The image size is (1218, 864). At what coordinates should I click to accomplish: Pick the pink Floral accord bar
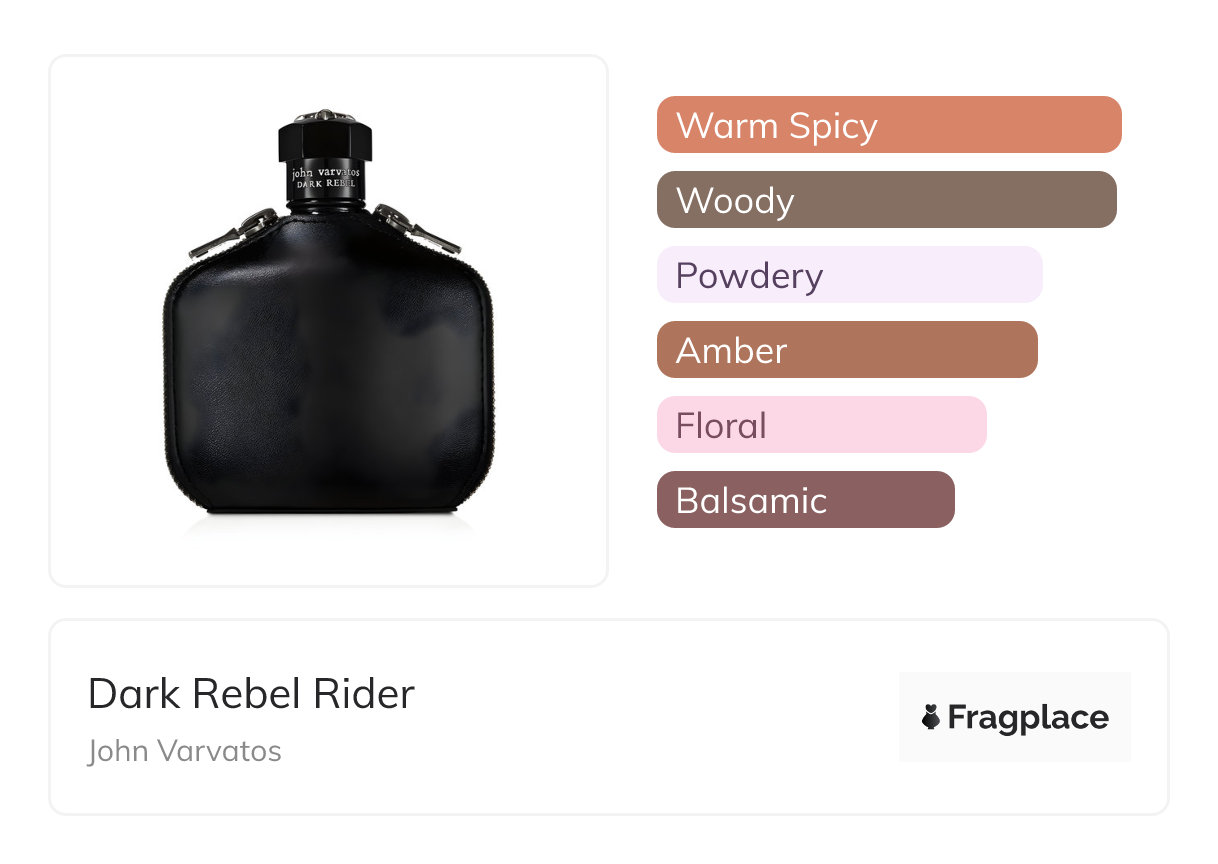[x=821, y=425]
